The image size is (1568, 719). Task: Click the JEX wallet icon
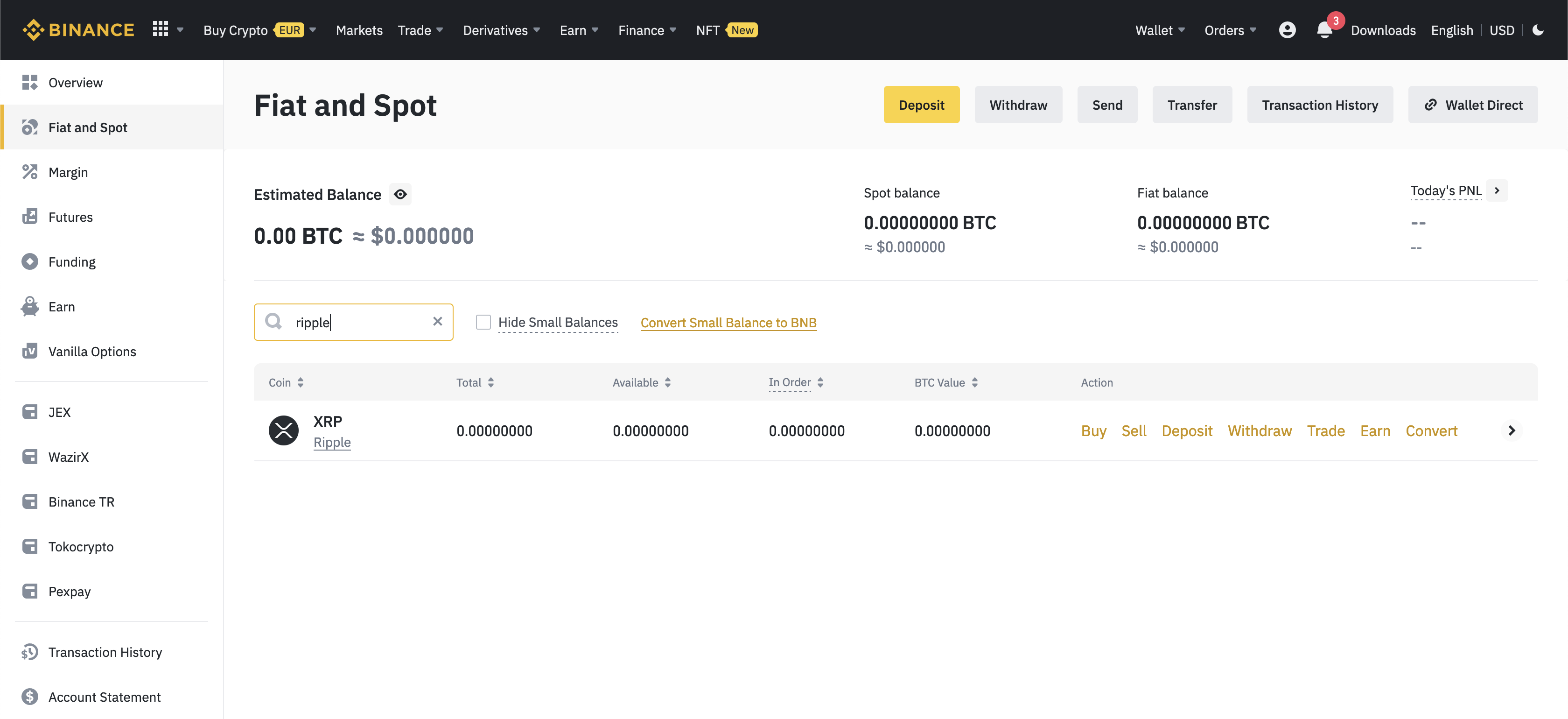point(29,411)
